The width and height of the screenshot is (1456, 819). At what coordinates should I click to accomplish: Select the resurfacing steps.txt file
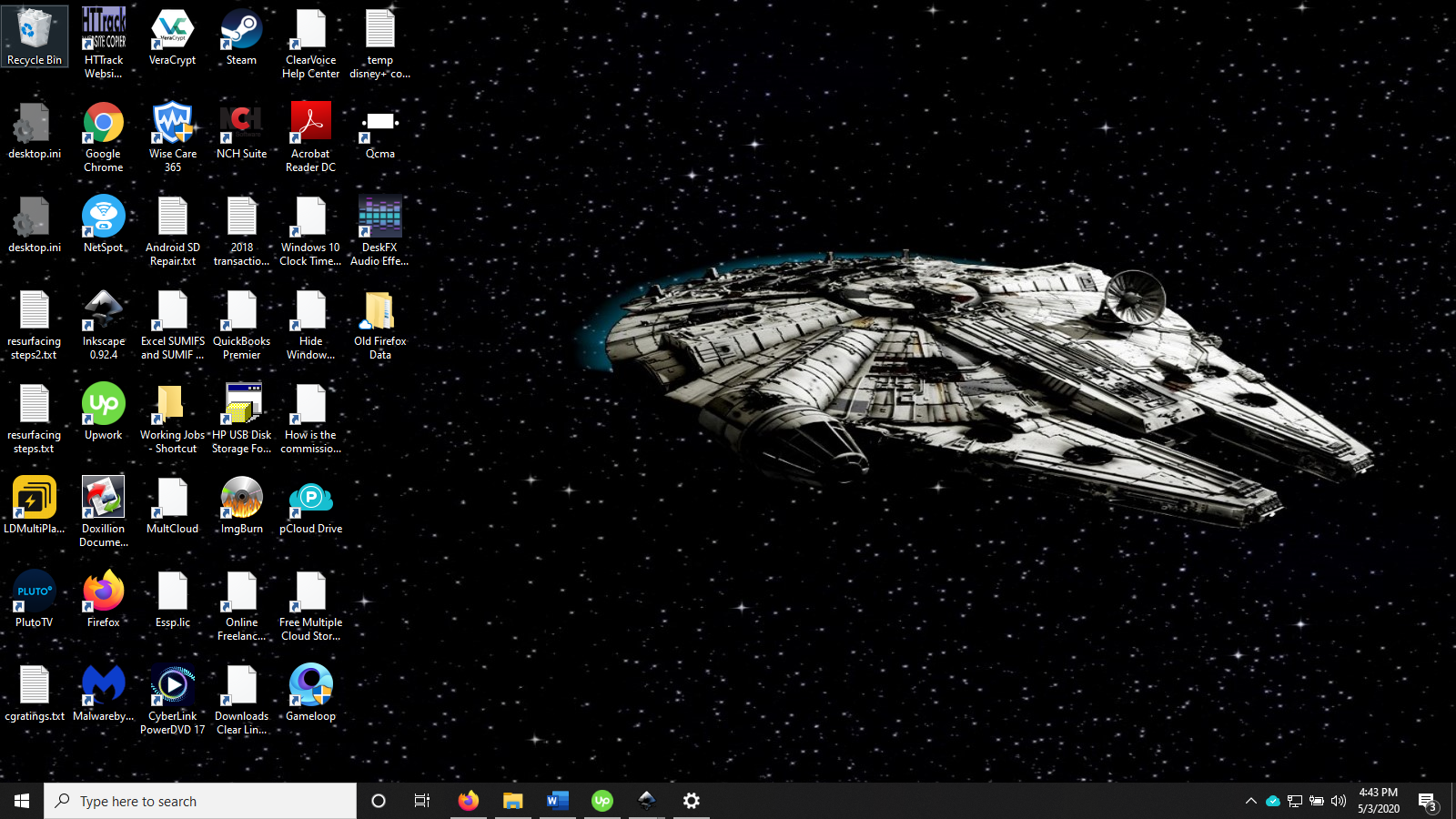tap(35, 418)
